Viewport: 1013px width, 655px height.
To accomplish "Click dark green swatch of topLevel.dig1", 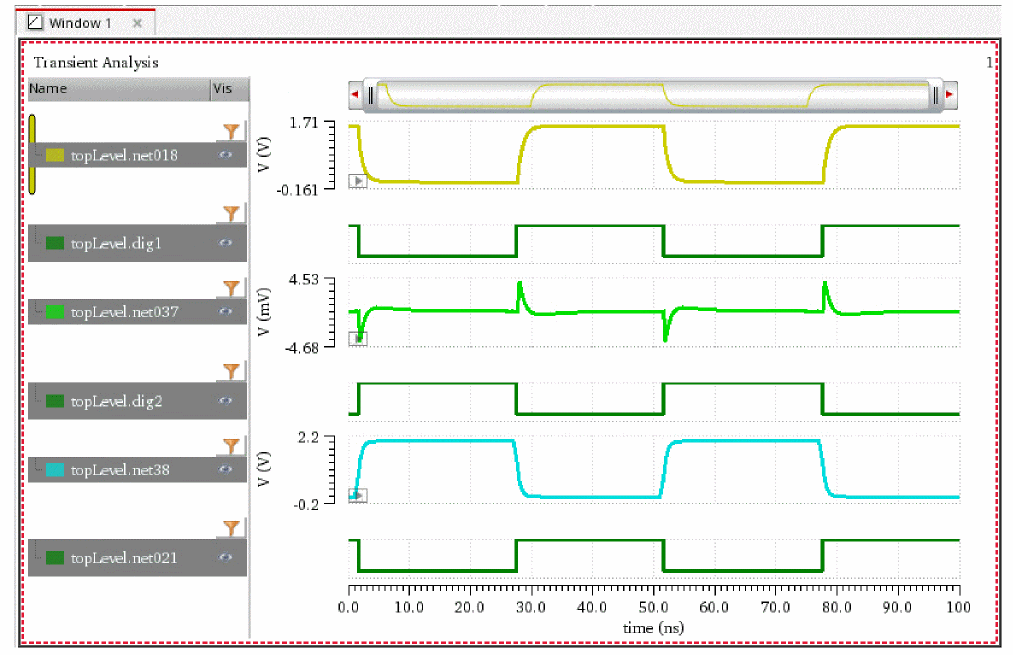I will (55, 243).
